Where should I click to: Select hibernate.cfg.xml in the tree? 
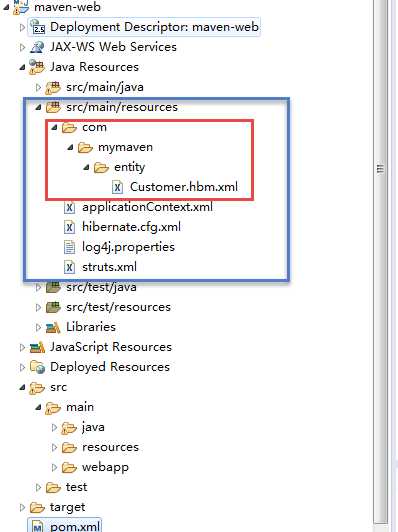[131, 227]
